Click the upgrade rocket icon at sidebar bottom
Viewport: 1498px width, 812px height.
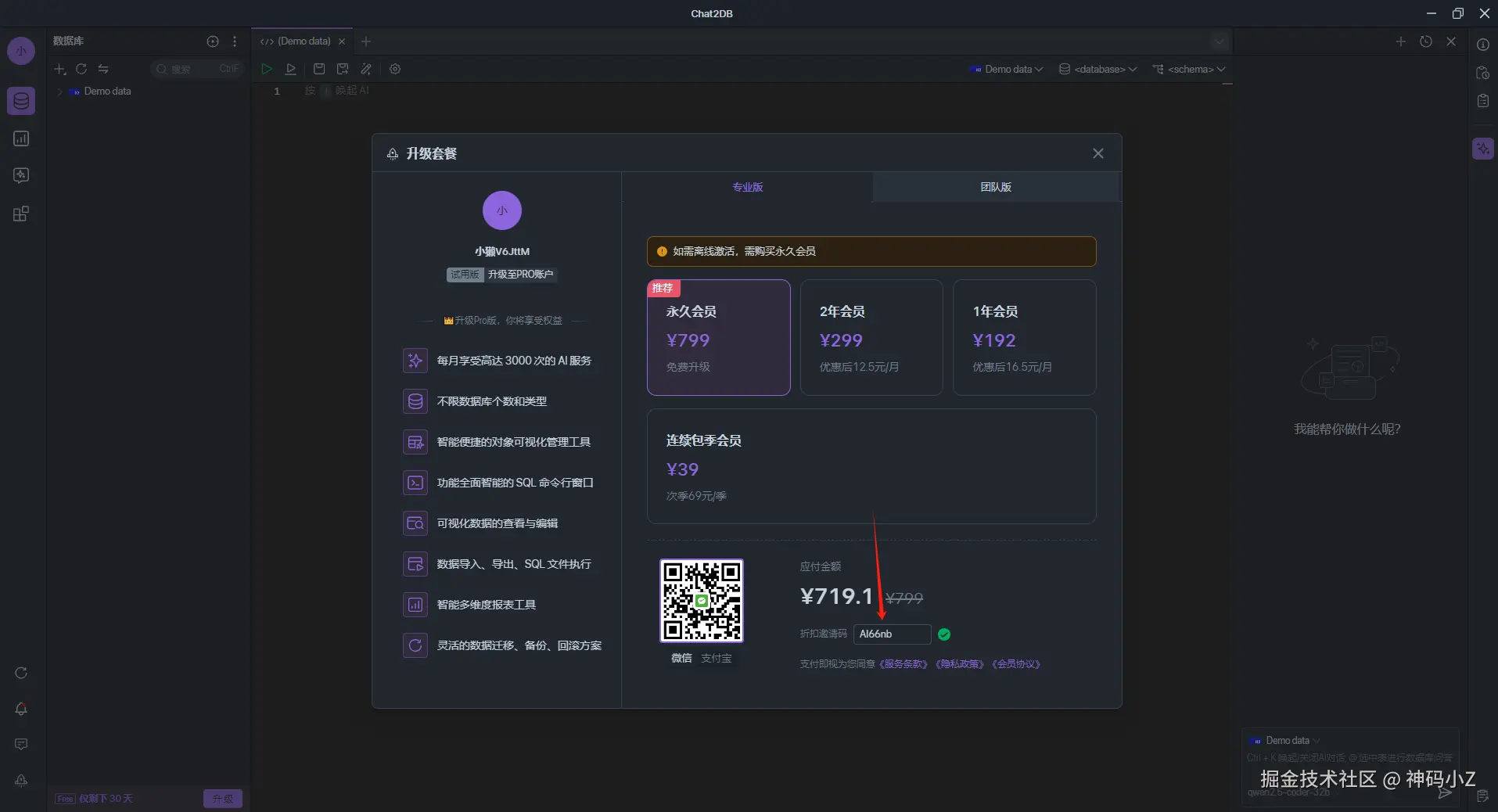(x=21, y=780)
